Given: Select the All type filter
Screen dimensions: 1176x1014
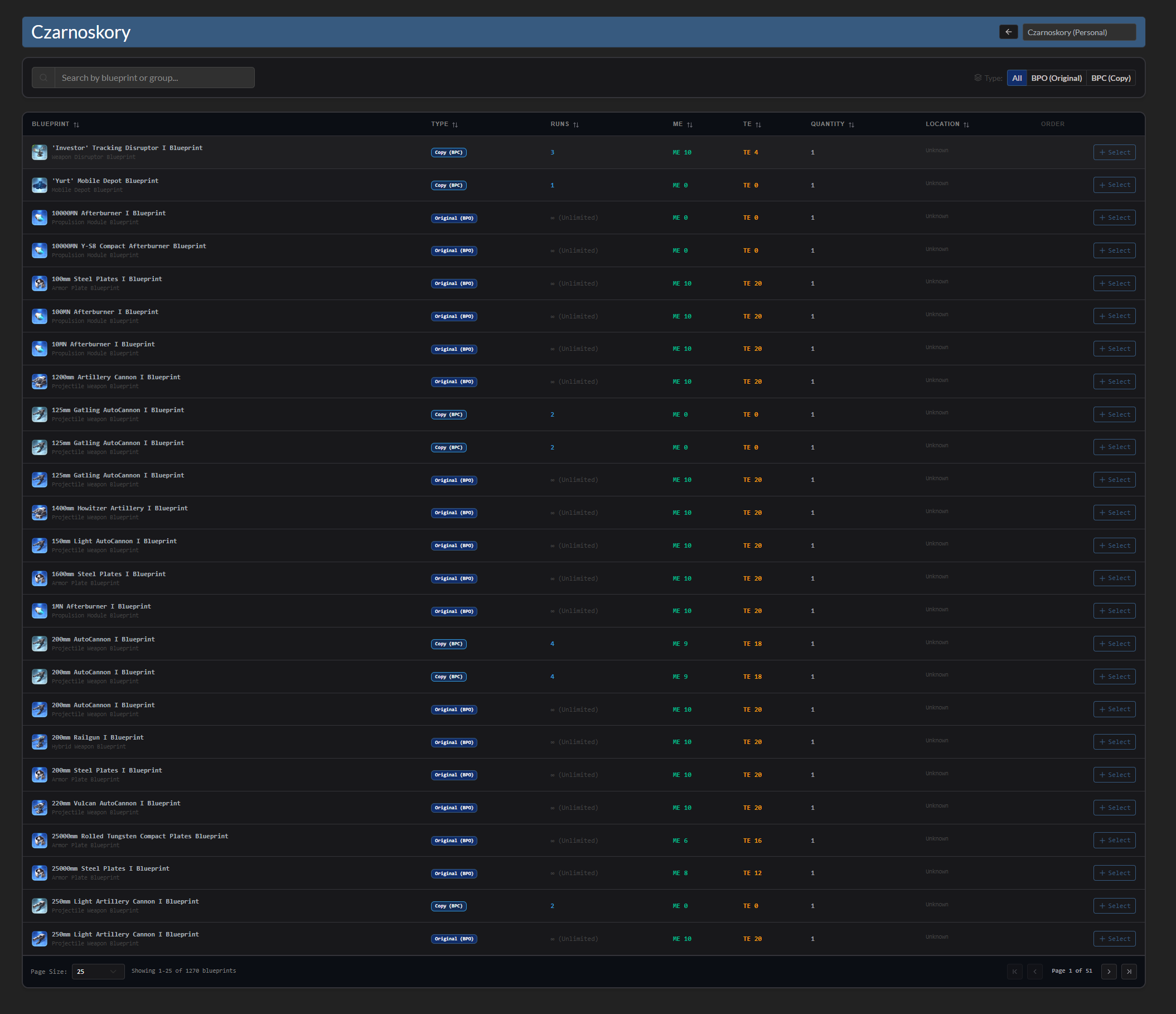Looking at the screenshot, I should coord(1017,78).
